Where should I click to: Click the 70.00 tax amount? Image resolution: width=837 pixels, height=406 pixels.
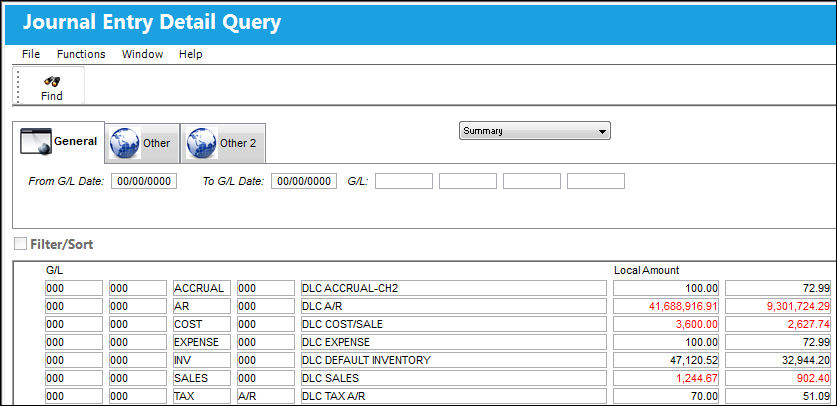tap(666, 396)
